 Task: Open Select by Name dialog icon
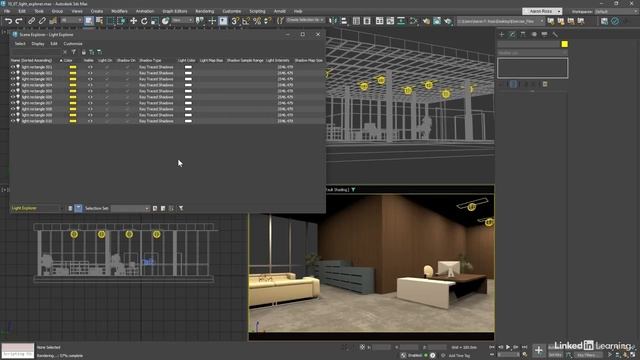click(99, 21)
